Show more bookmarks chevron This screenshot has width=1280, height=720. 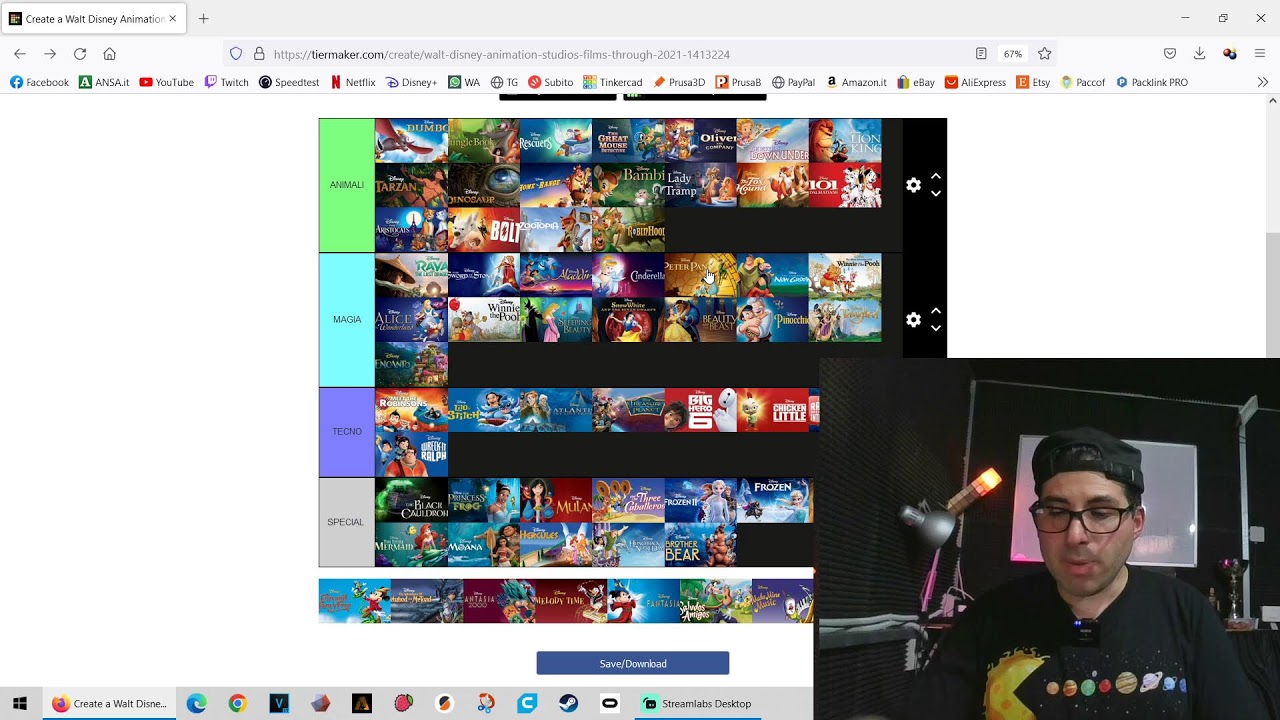pyautogui.click(x=1262, y=82)
